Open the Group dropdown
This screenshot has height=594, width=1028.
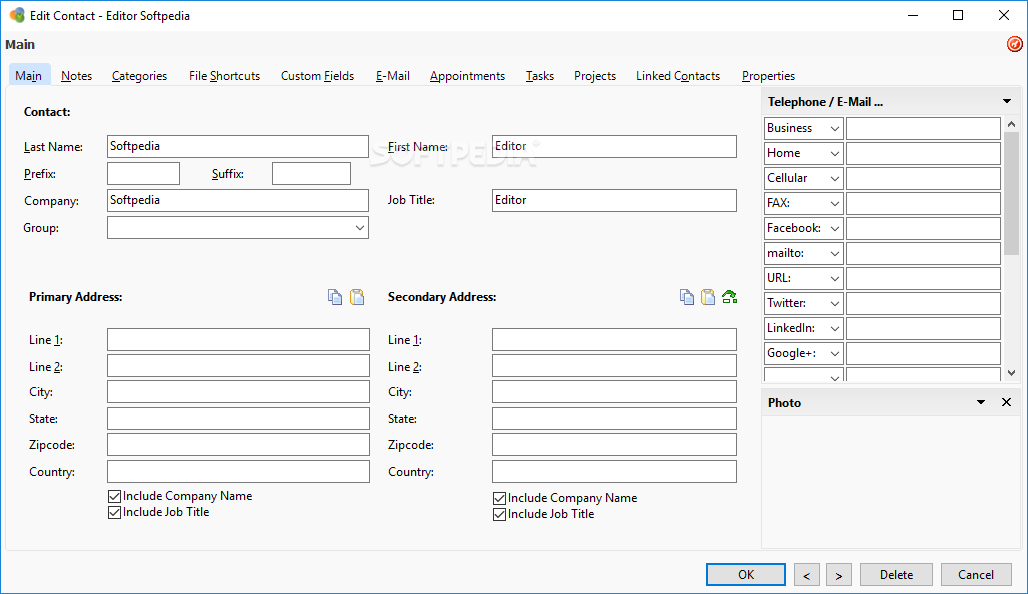point(360,228)
